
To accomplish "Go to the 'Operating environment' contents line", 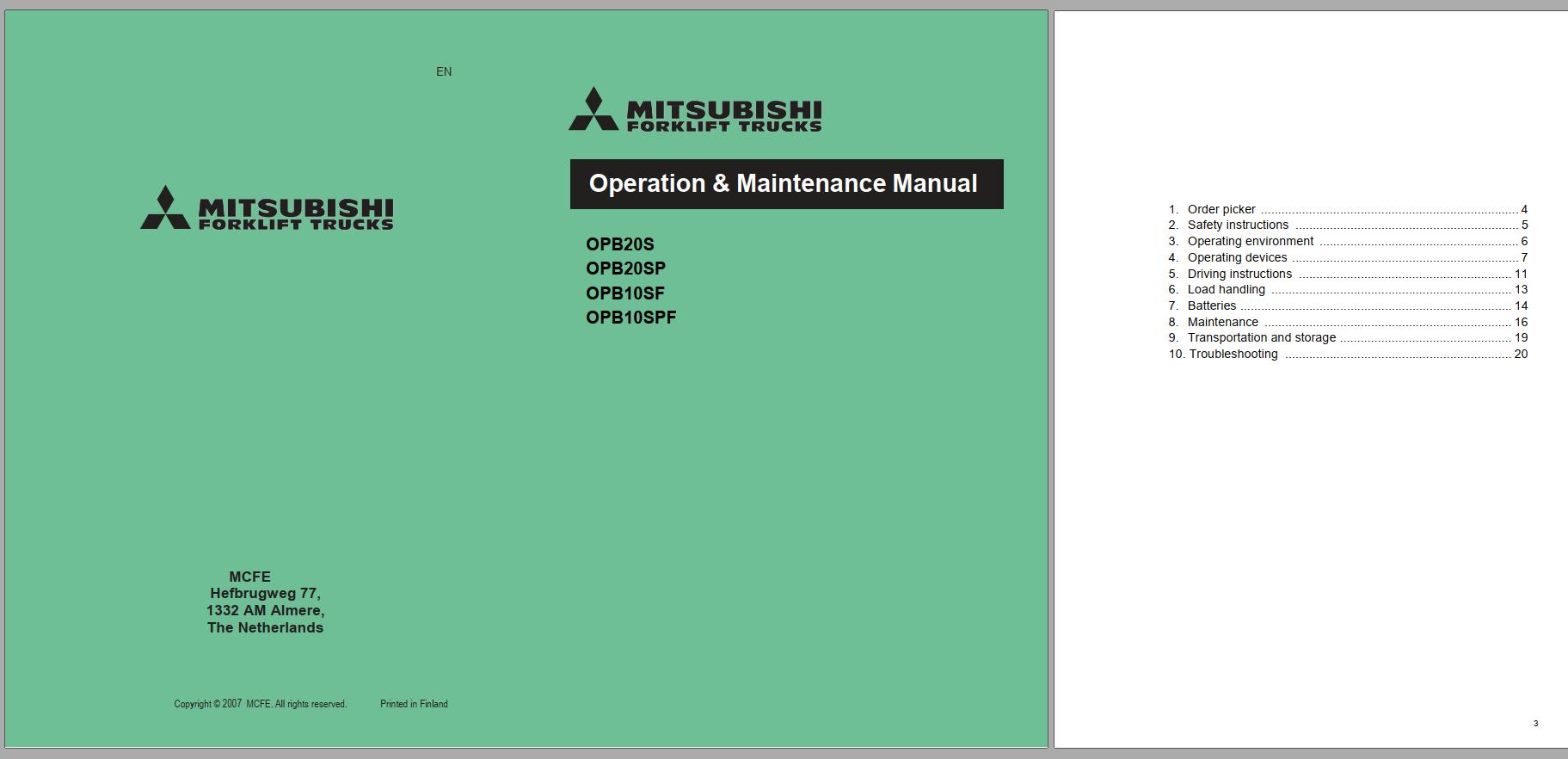I will (x=1348, y=242).
